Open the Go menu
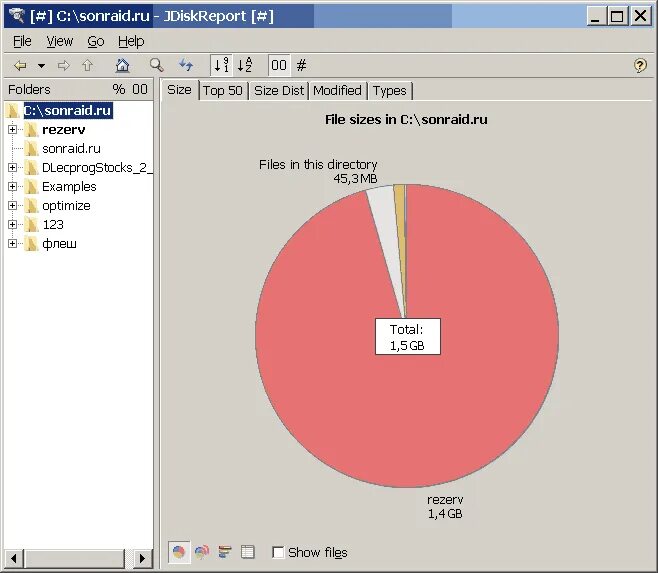 (96, 41)
